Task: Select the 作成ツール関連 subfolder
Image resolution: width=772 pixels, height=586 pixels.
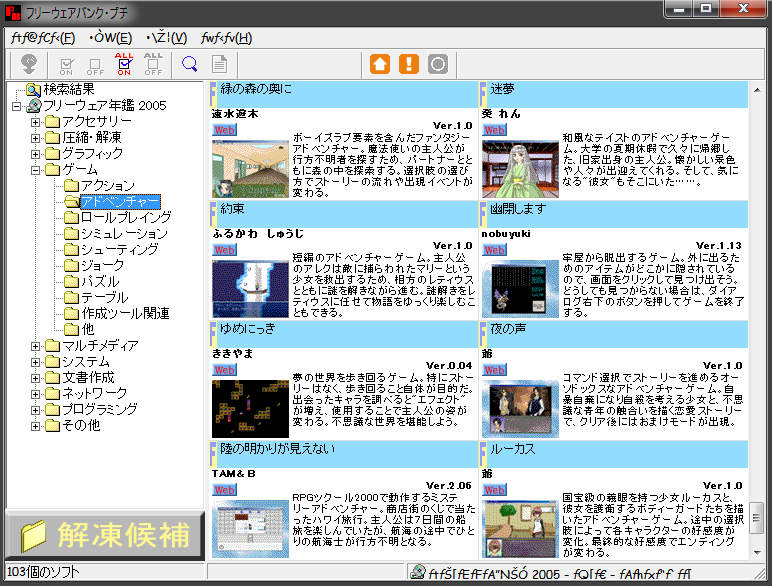Action: (x=126, y=314)
